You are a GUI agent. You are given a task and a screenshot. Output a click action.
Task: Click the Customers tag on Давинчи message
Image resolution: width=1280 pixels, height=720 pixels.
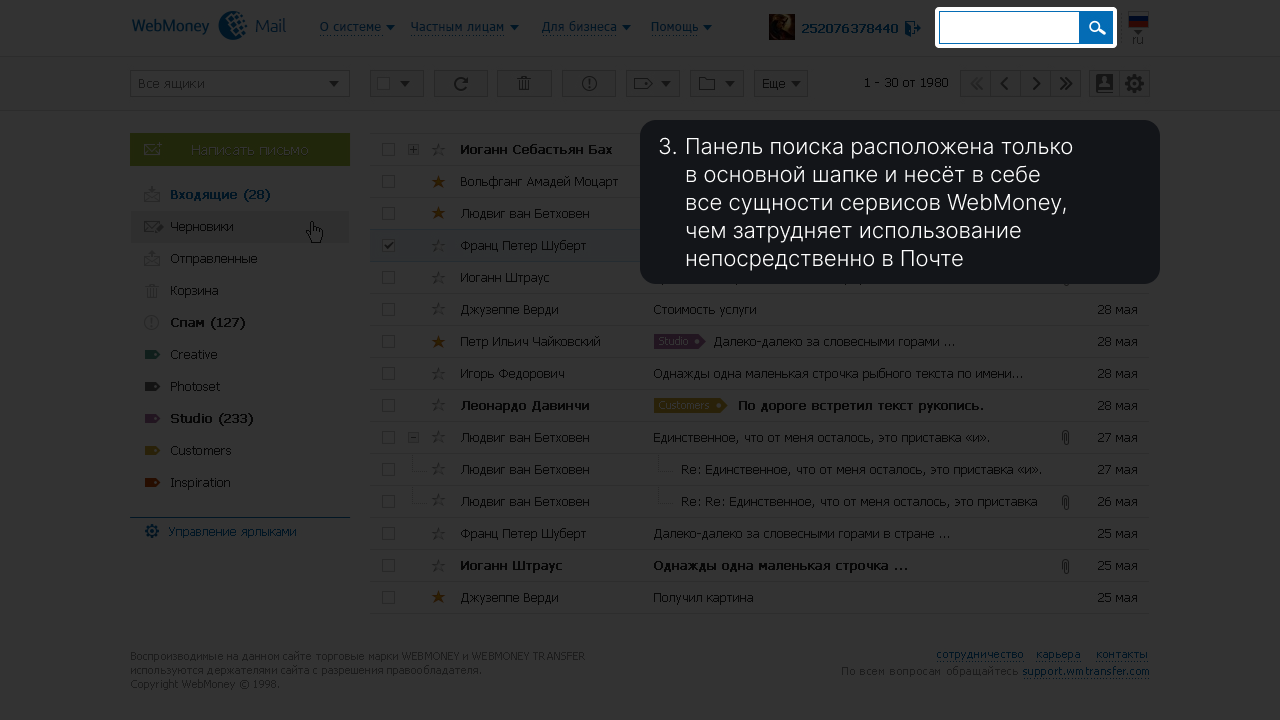[690, 405]
